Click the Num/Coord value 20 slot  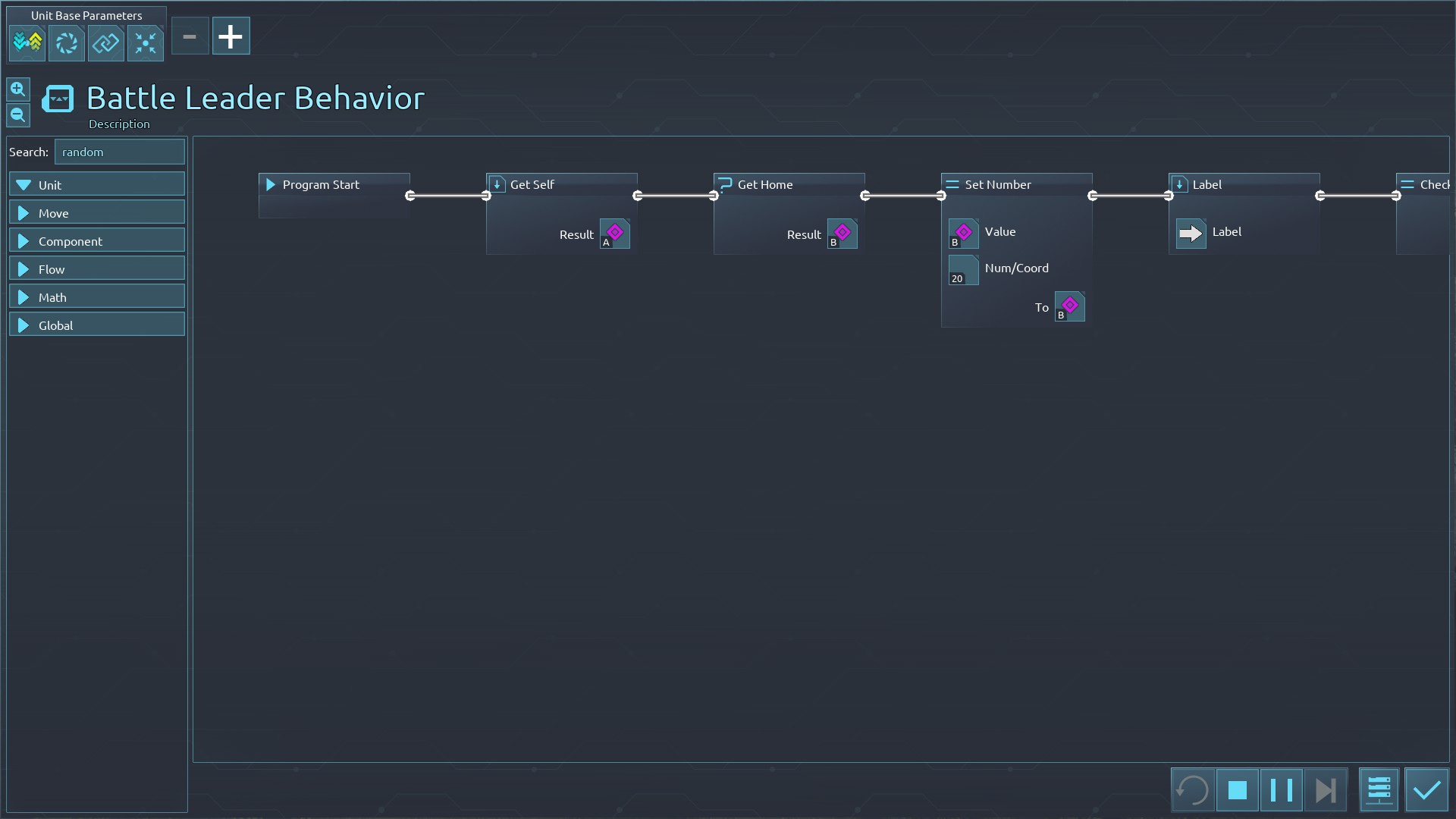(963, 270)
